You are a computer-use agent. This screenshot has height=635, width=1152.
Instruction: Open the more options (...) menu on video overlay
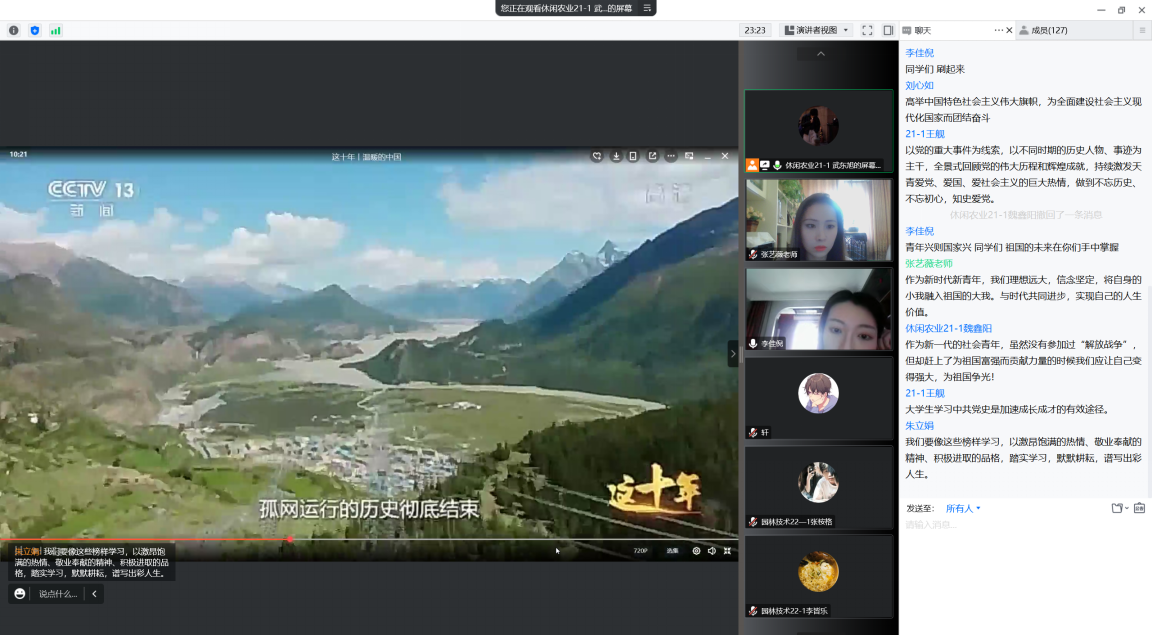click(671, 156)
